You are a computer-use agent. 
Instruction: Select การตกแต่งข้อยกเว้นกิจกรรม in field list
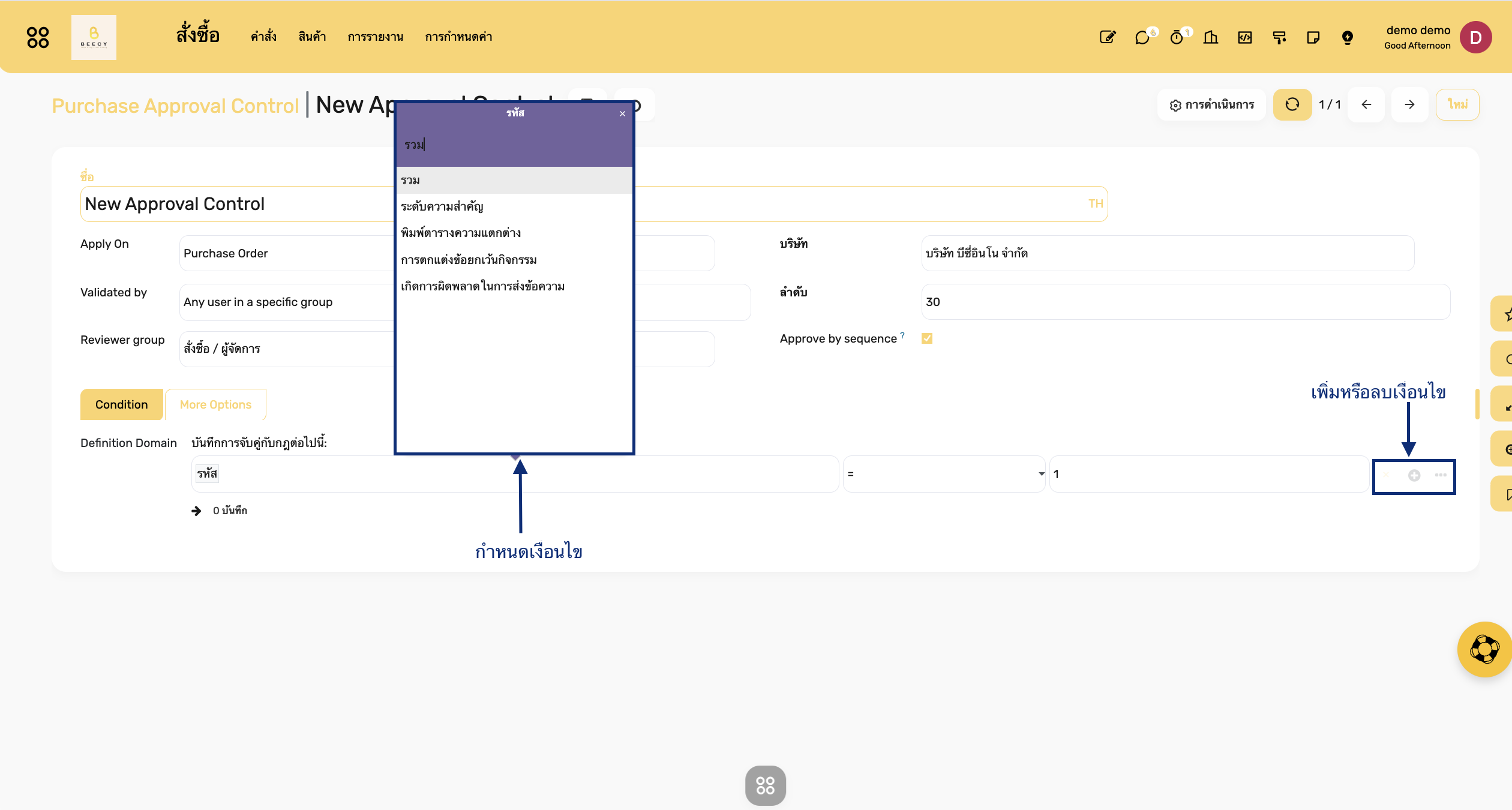tap(514, 260)
